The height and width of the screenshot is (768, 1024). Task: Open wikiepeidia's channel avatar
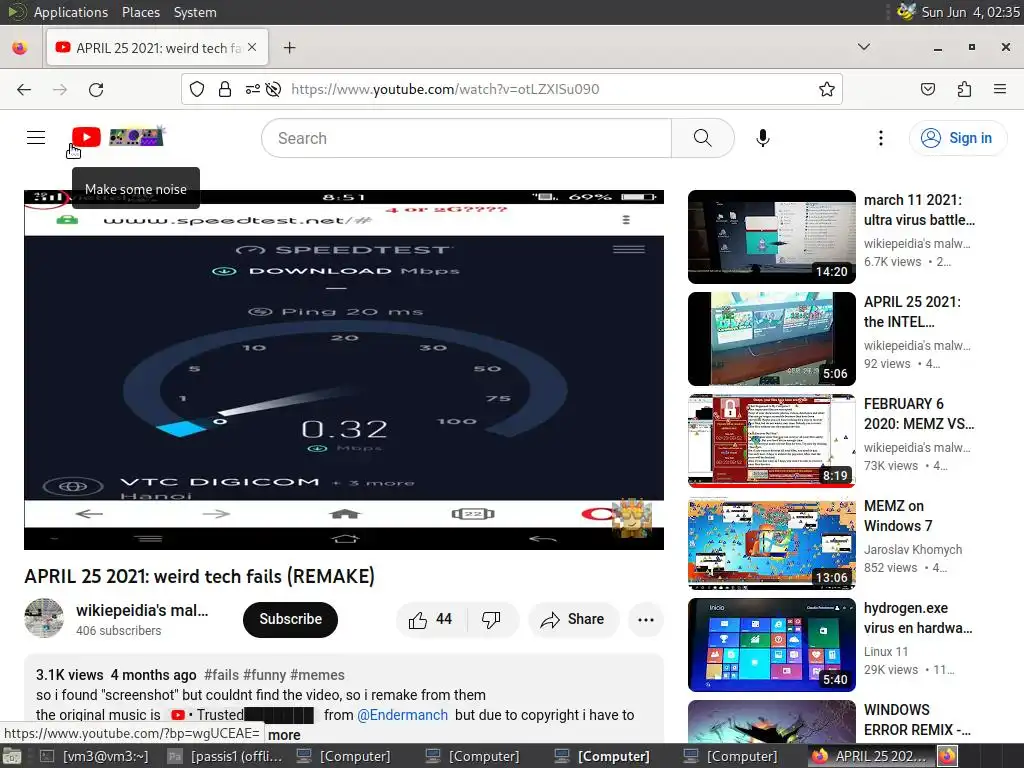click(44, 618)
